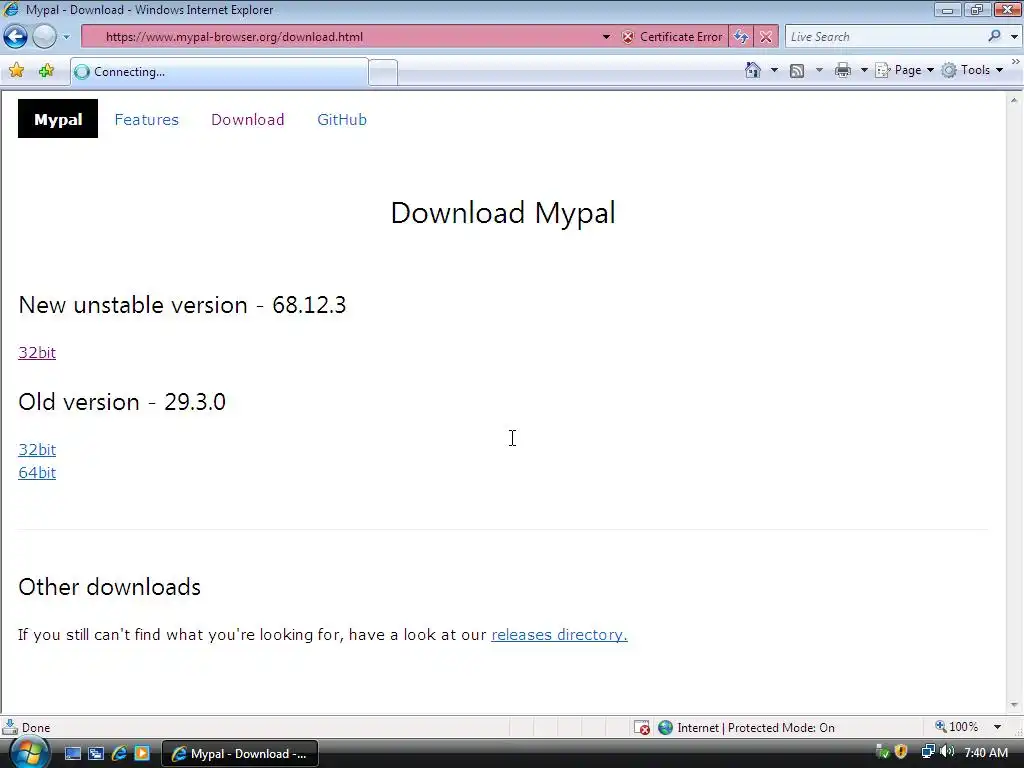Open Favorites Center star icon
The image size is (1024, 768).
tap(16, 71)
